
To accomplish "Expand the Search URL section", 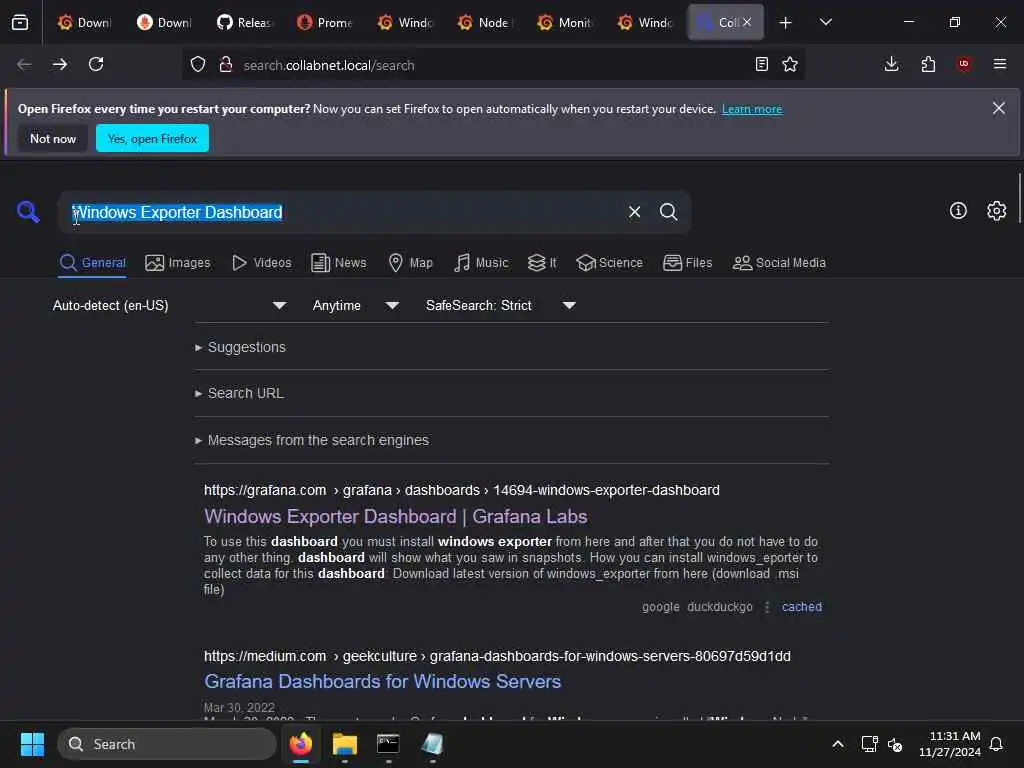I will tap(239, 393).
